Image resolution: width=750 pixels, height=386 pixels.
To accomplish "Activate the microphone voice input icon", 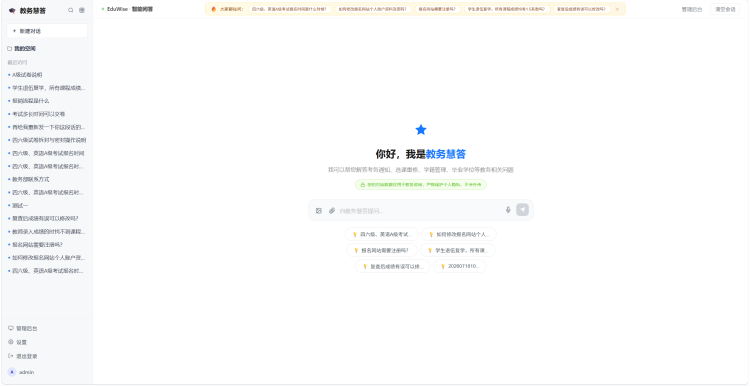I will pyautogui.click(x=508, y=210).
